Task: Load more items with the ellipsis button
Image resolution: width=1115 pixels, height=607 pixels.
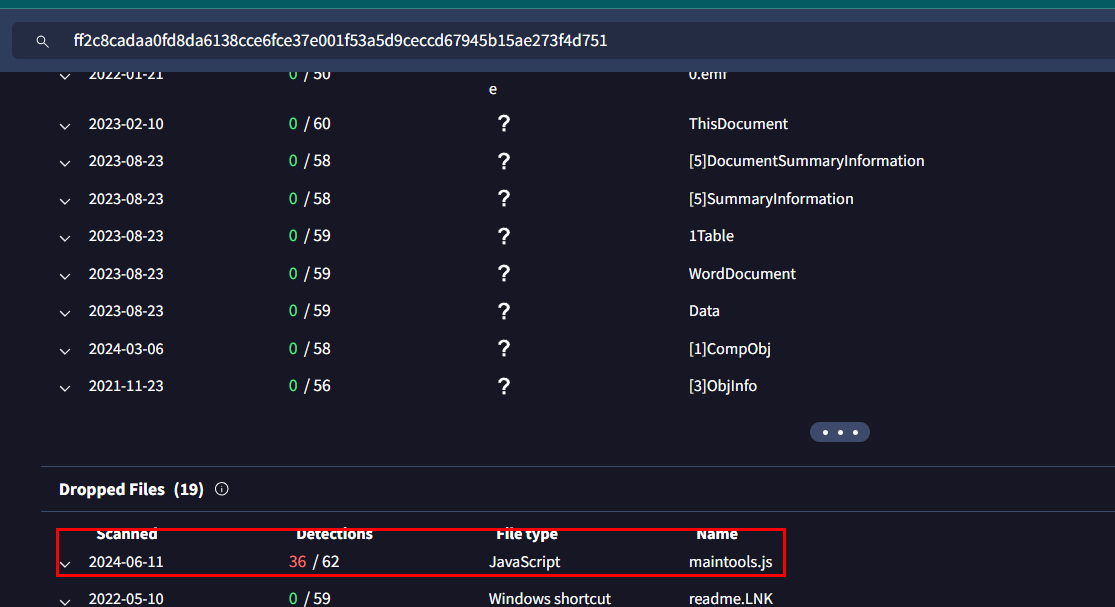Action: point(840,432)
